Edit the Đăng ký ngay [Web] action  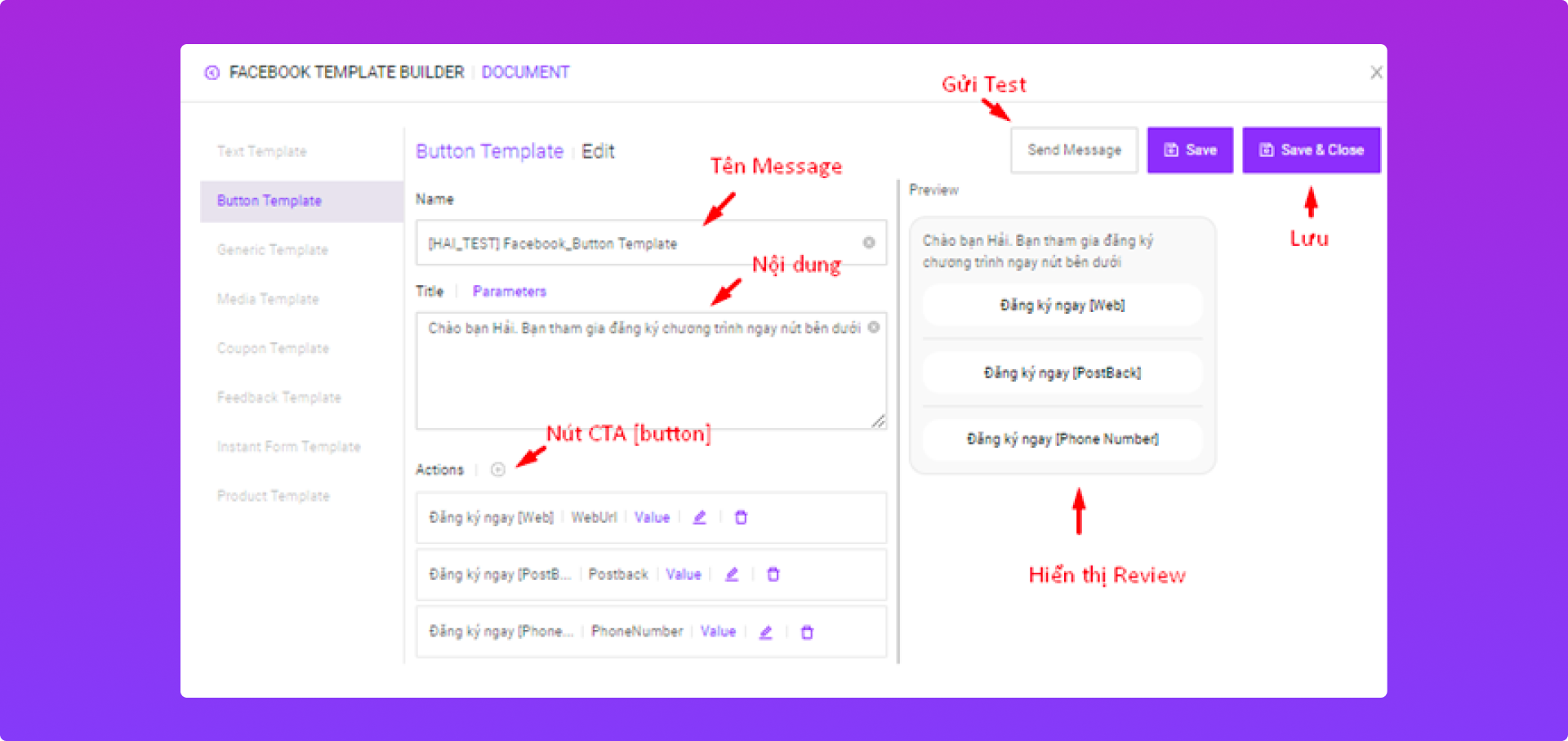tap(700, 517)
